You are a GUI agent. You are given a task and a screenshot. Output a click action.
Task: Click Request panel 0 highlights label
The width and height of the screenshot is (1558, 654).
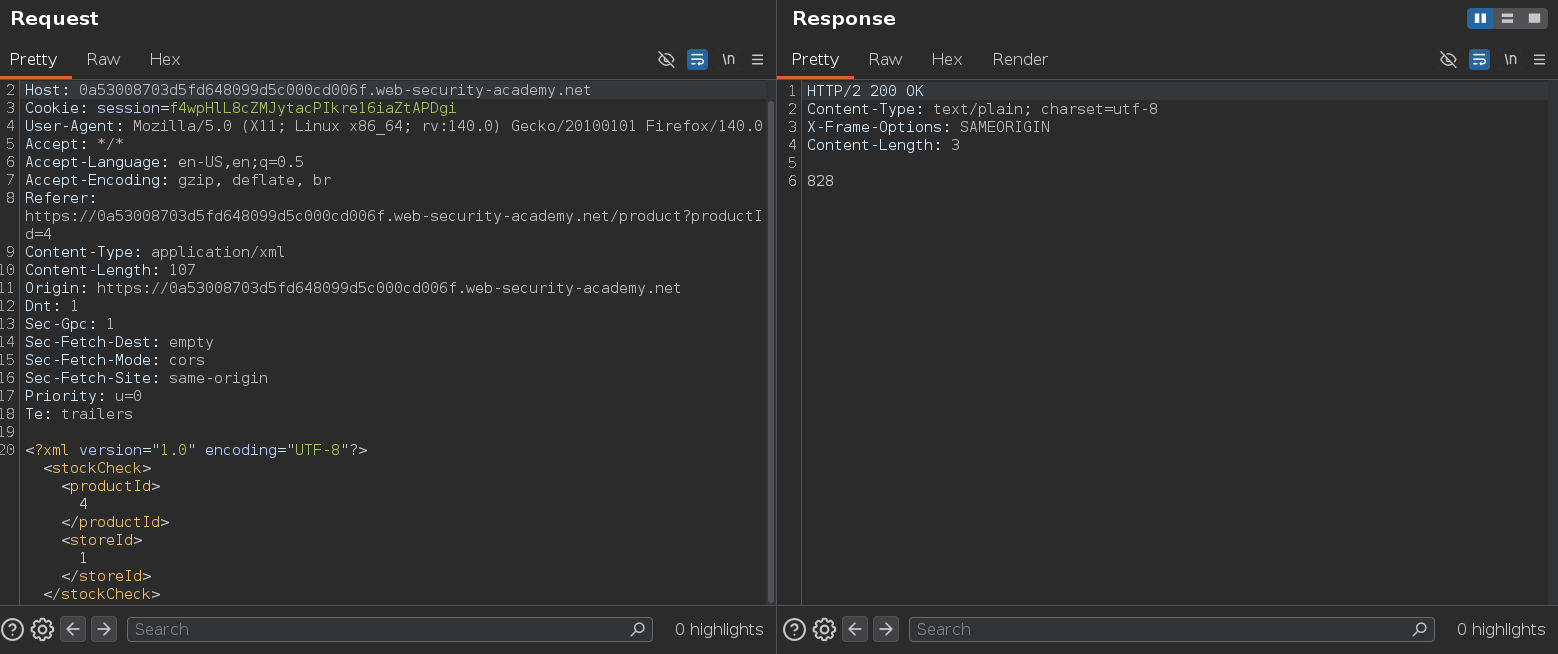(x=719, y=629)
